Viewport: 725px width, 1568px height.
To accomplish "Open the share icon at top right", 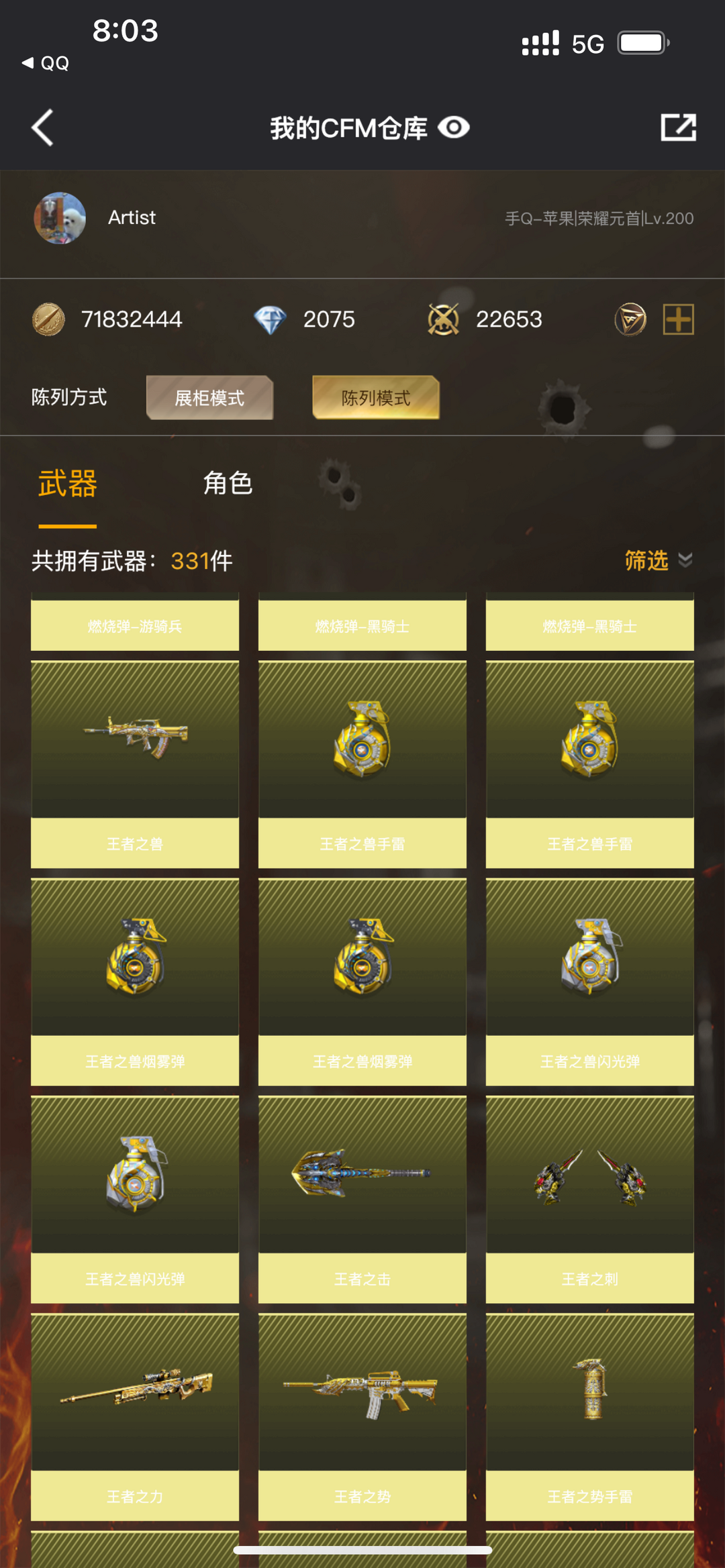I will pyautogui.click(x=678, y=127).
